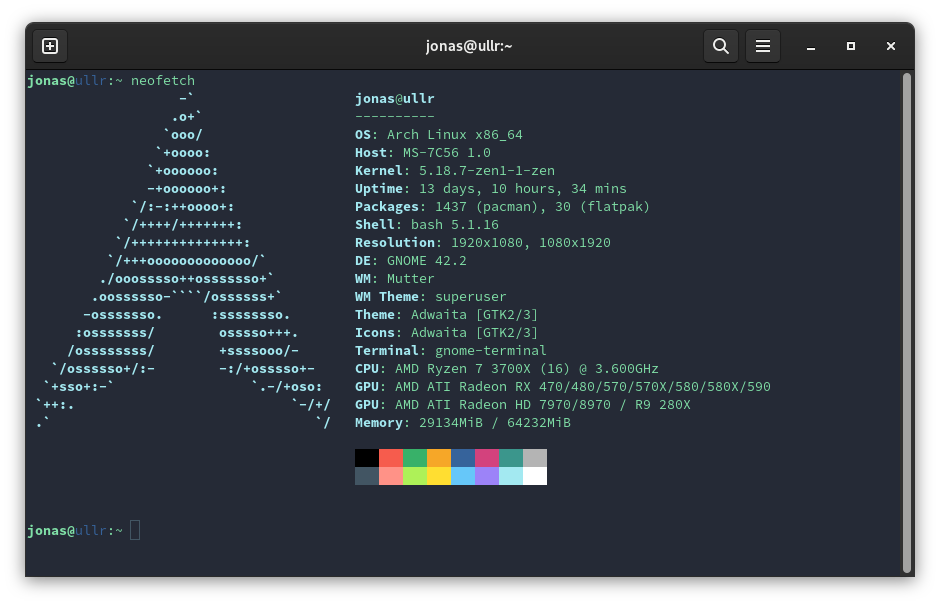Open a new terminal tab
The width and height of the screenshot is (940, 605).
pos(50,46)
